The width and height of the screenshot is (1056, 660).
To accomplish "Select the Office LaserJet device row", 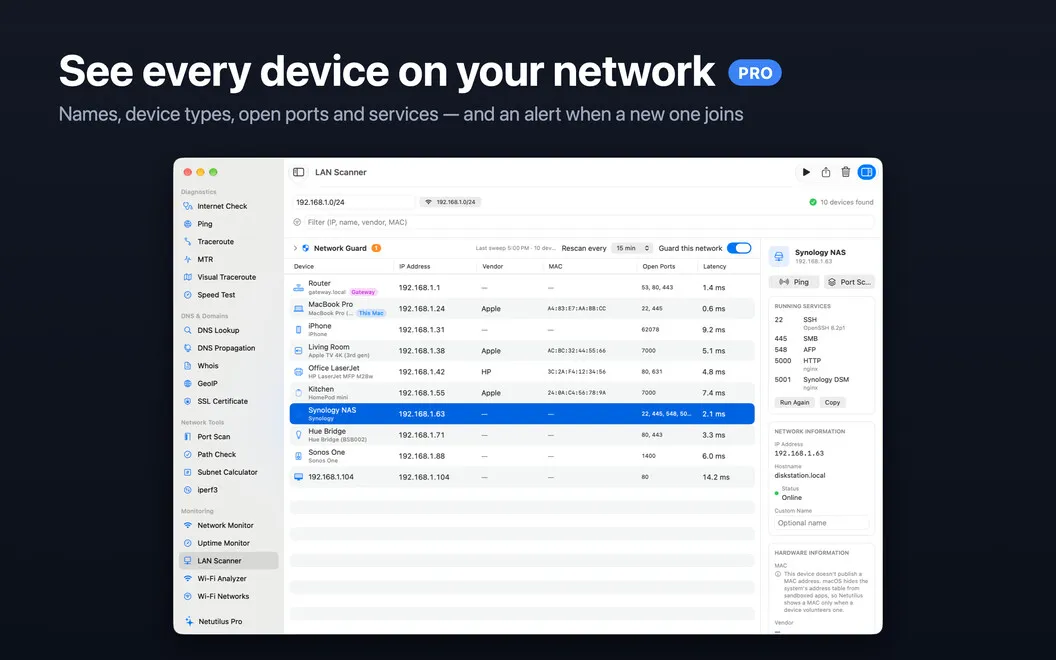I will [522, 372].
